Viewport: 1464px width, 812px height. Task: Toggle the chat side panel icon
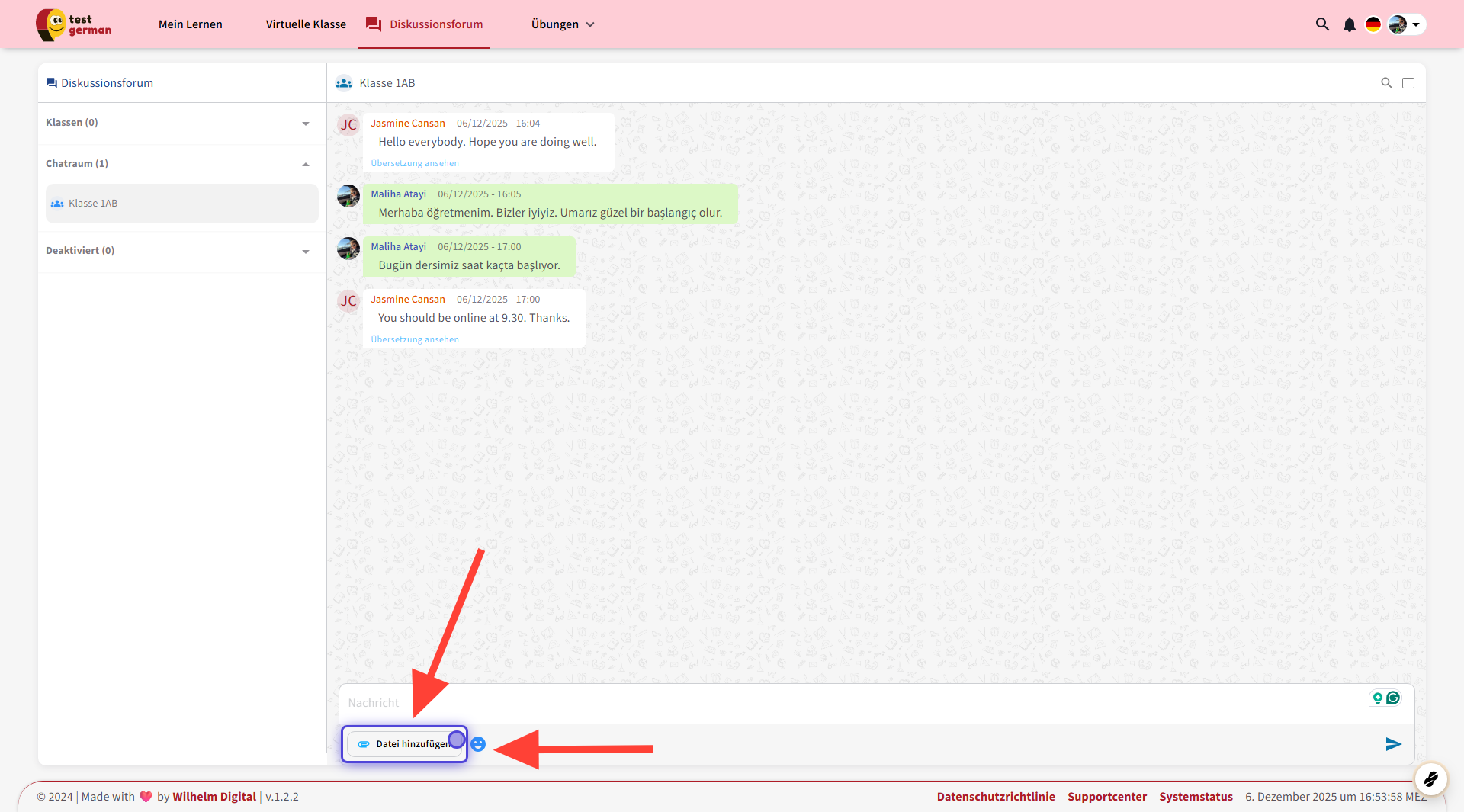[x=1408, y=83]
